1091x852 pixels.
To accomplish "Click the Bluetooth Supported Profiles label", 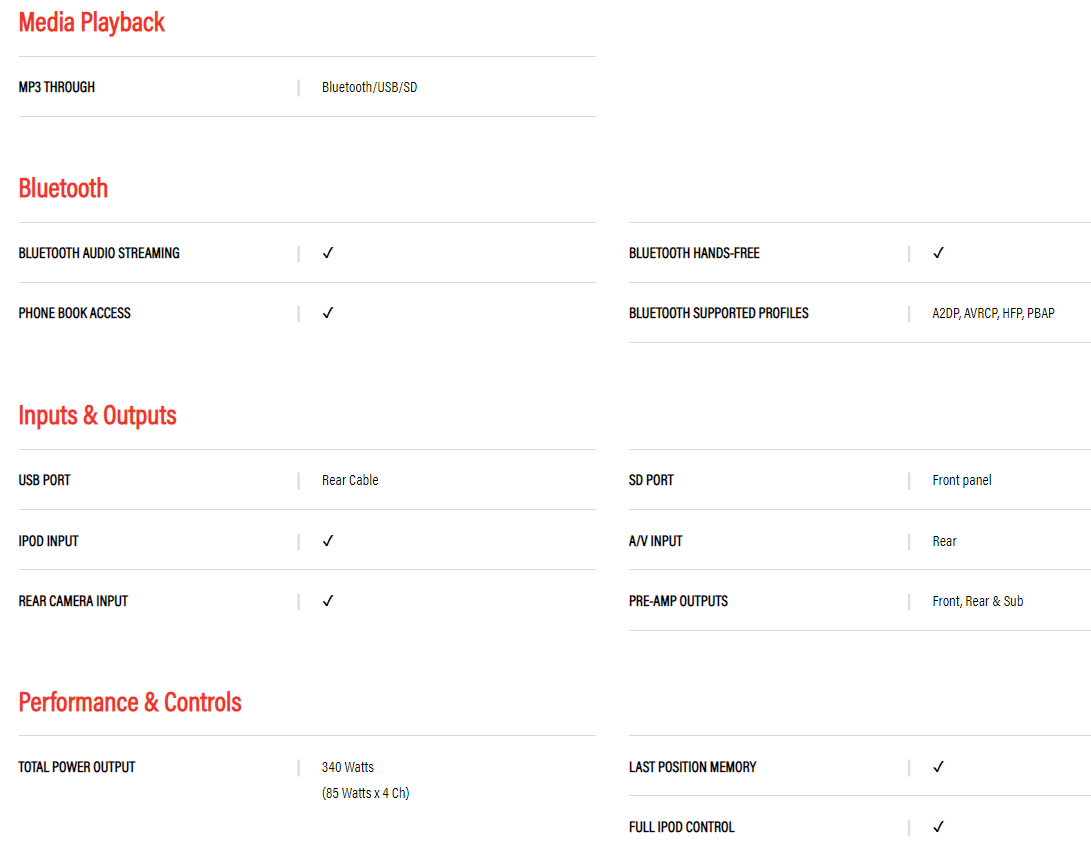I will pos(718,313).
